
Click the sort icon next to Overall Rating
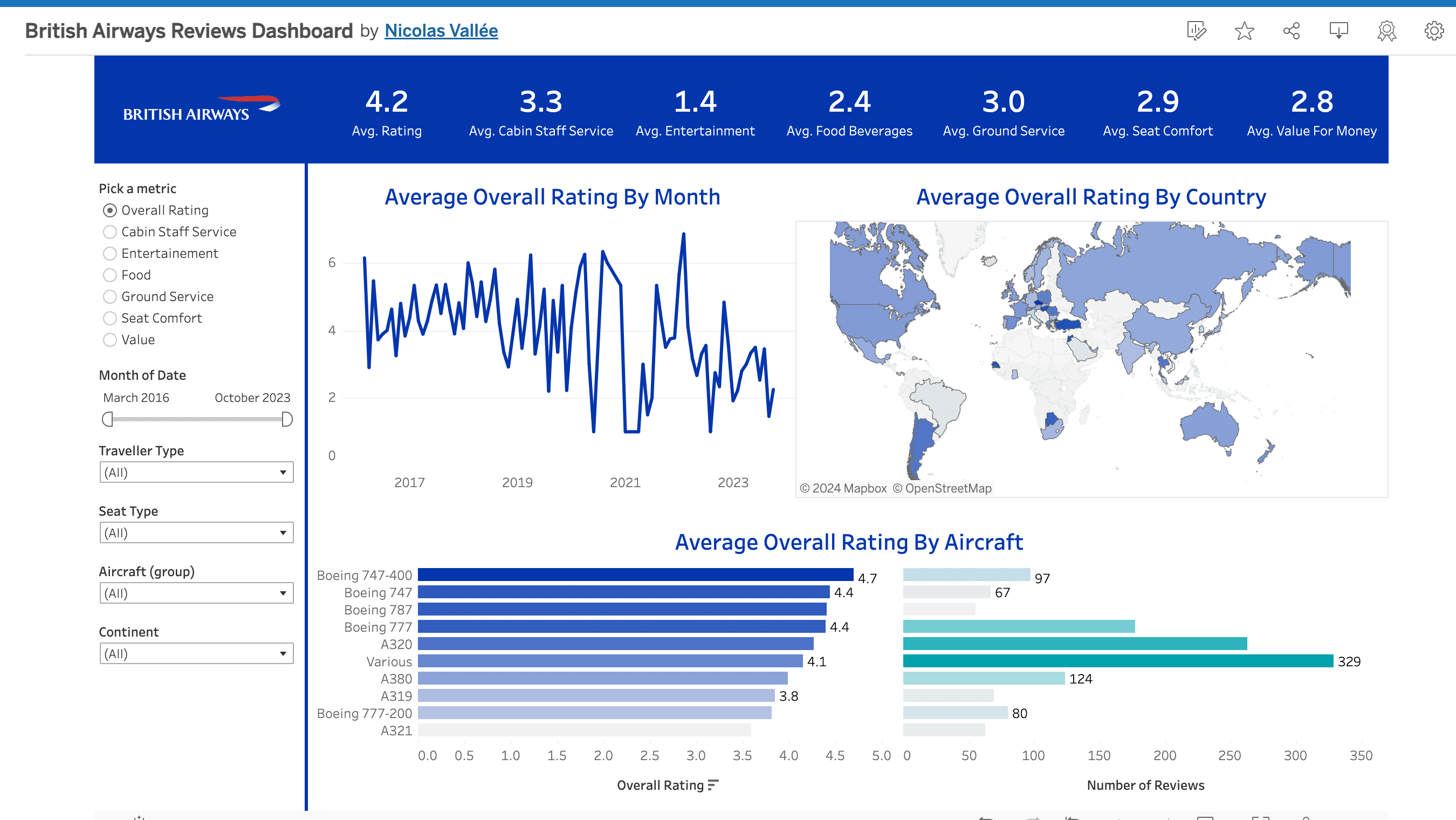coord(713,785)
